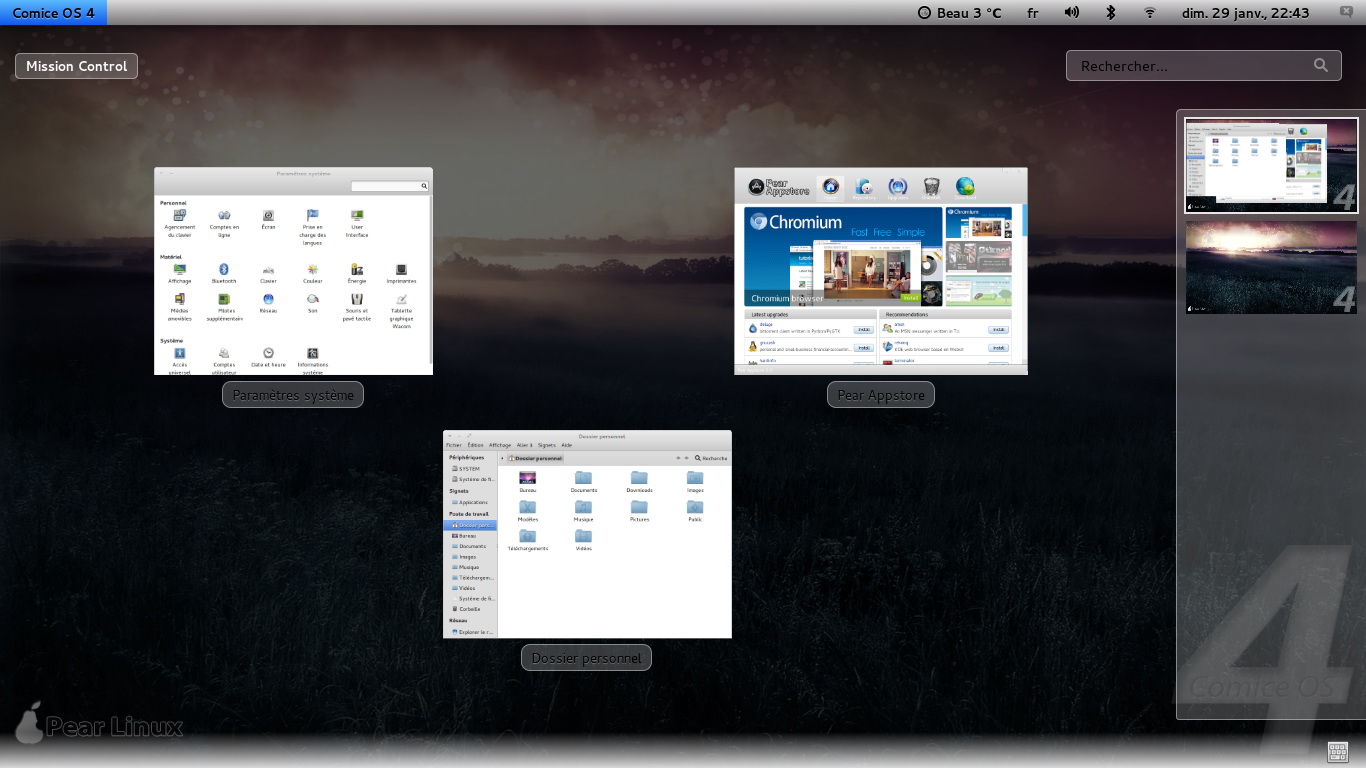Select the Paramètres système window preview
1366x768 pixels.
[293, 271]
